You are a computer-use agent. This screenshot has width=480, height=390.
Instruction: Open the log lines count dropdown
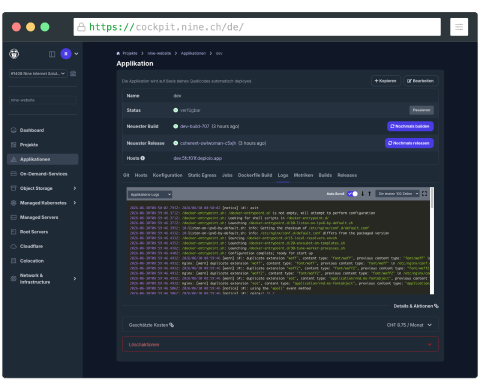click(397, 194)
